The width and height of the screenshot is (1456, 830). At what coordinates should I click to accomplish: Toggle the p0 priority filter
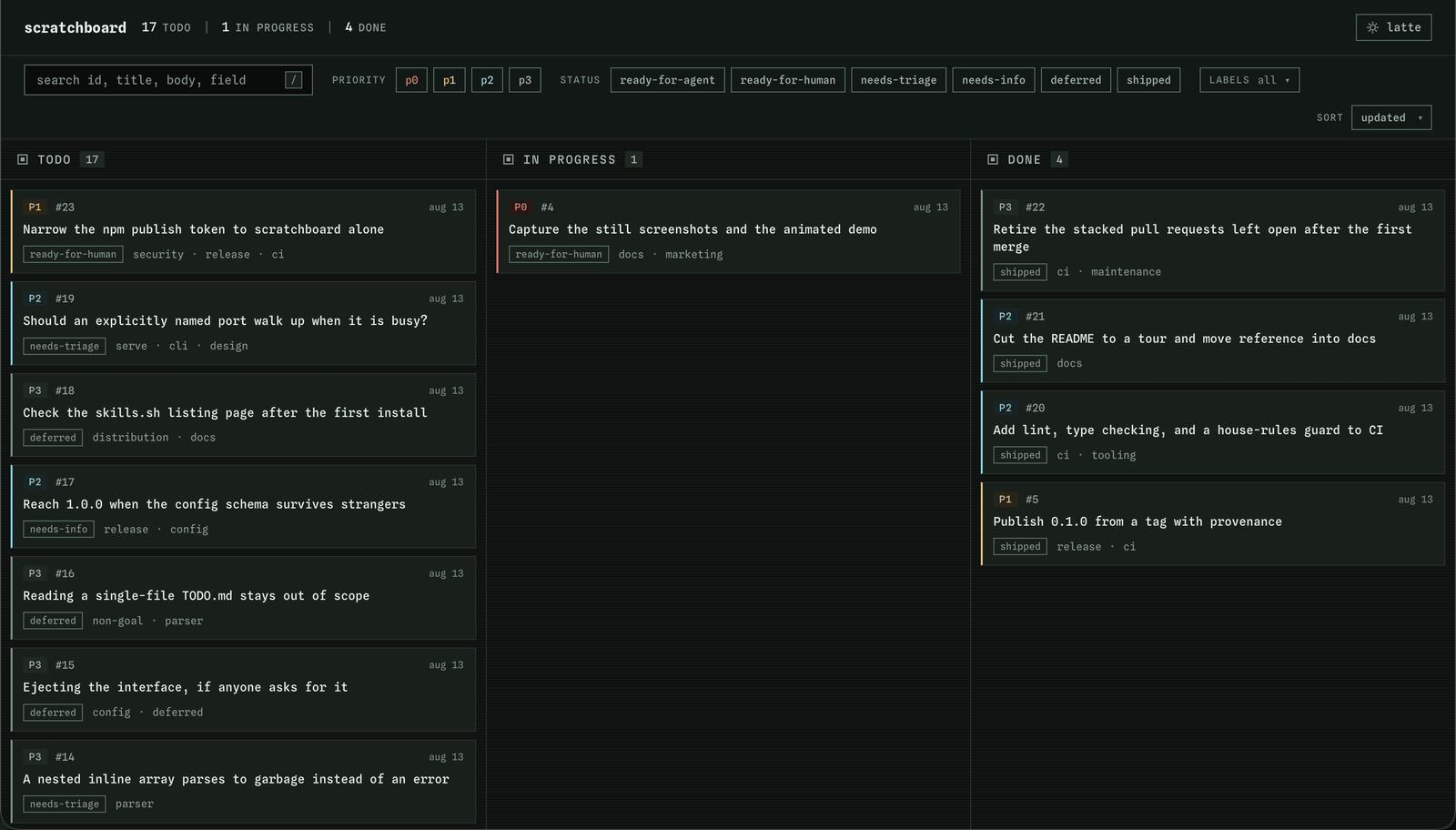pos(411,80)
